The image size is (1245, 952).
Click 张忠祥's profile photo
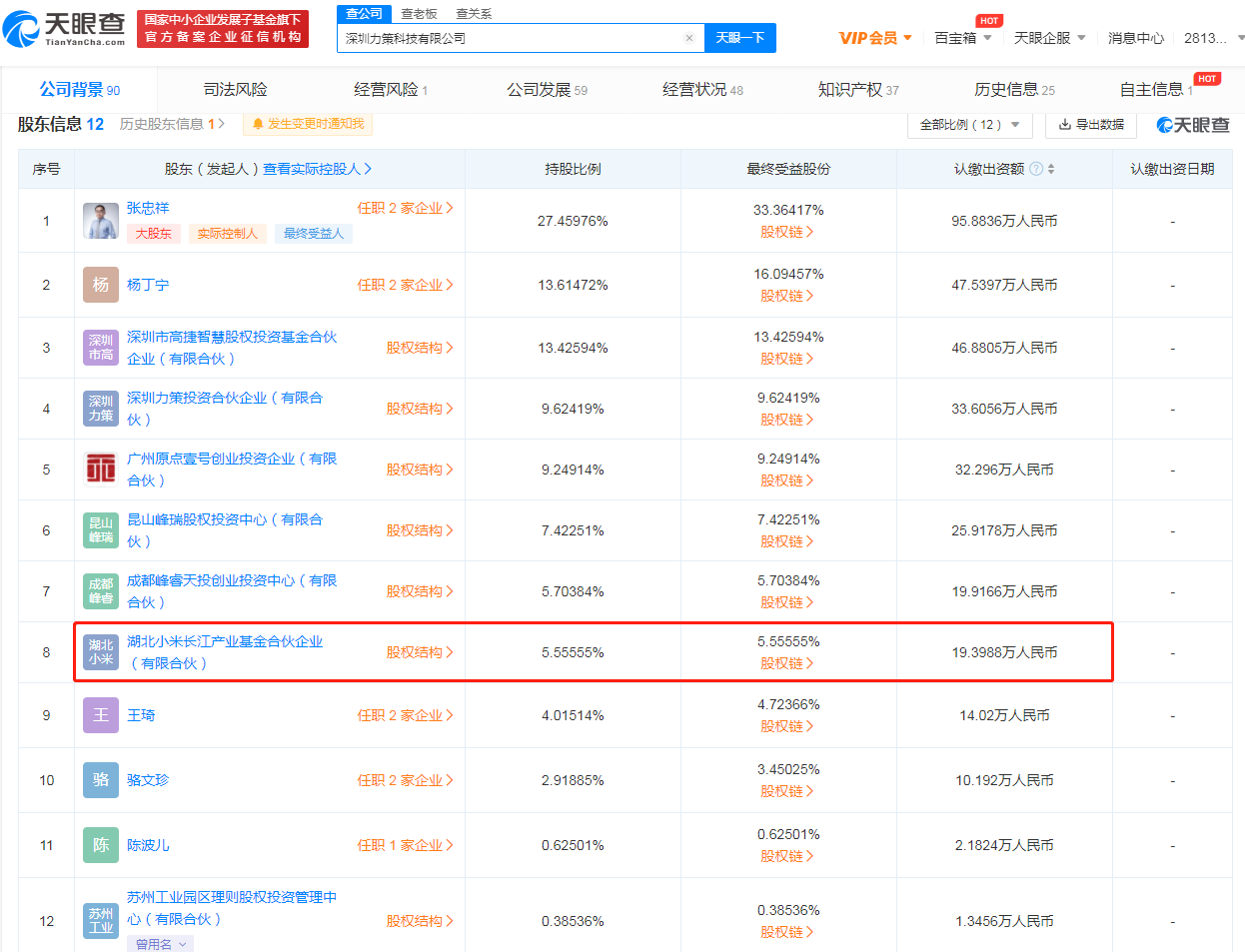(x=101, y=219)
